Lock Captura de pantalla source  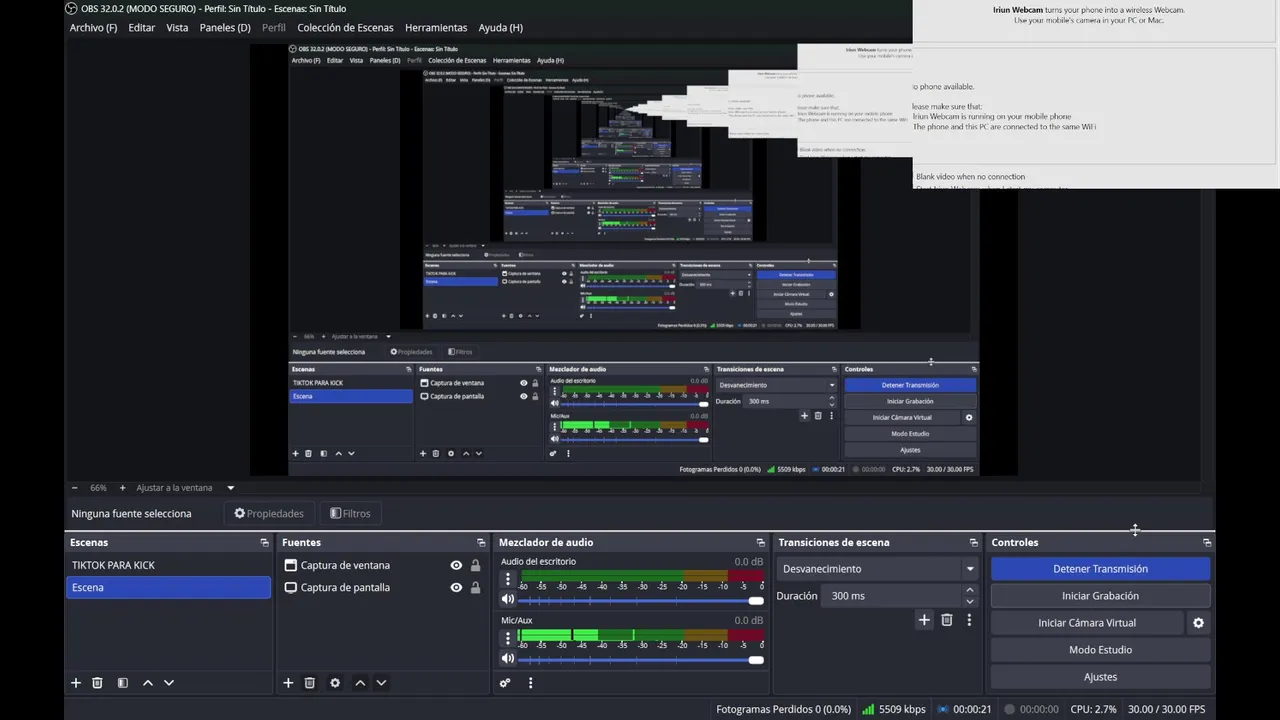[476, 588]
